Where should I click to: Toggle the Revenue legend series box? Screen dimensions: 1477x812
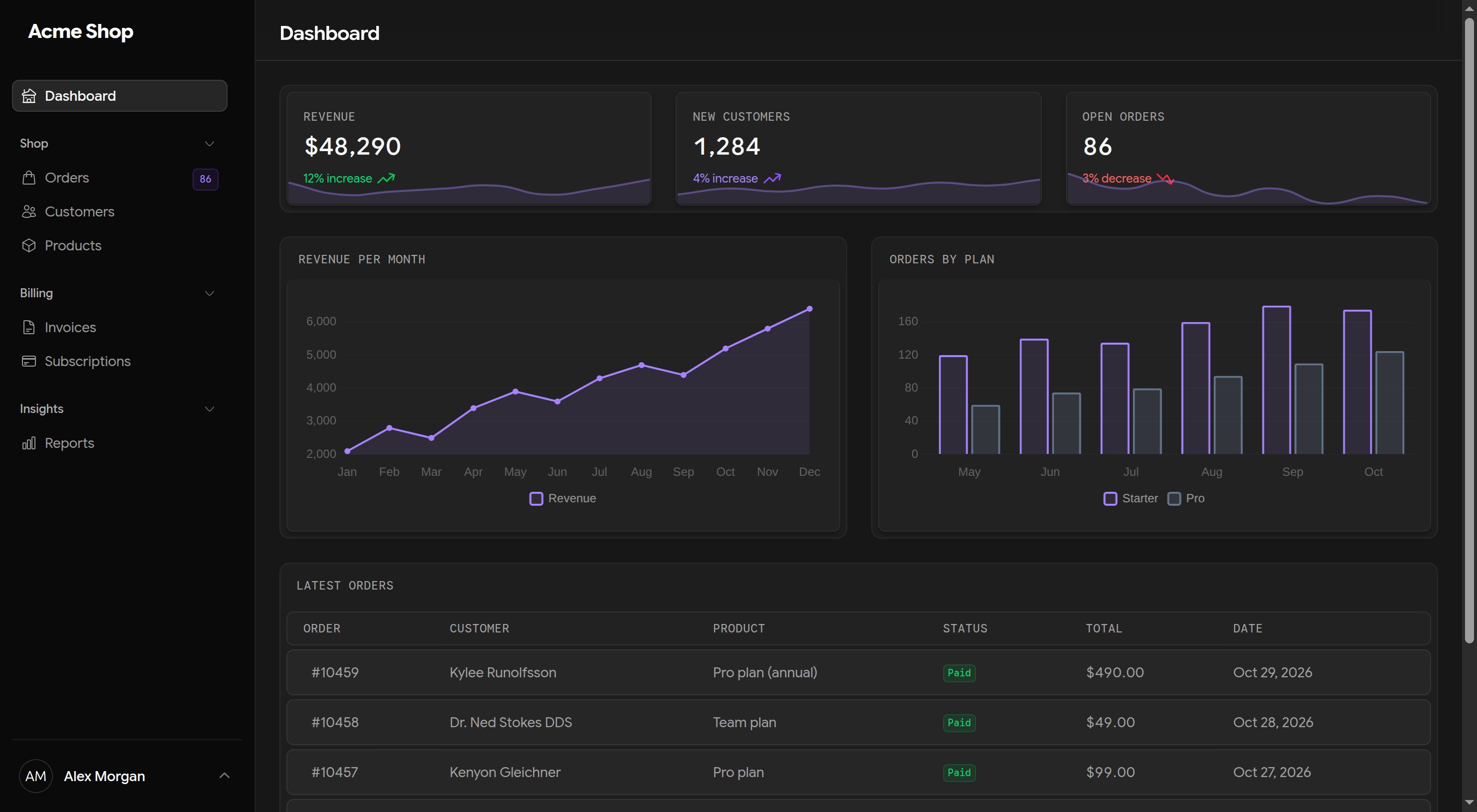[x=536, y=499]
